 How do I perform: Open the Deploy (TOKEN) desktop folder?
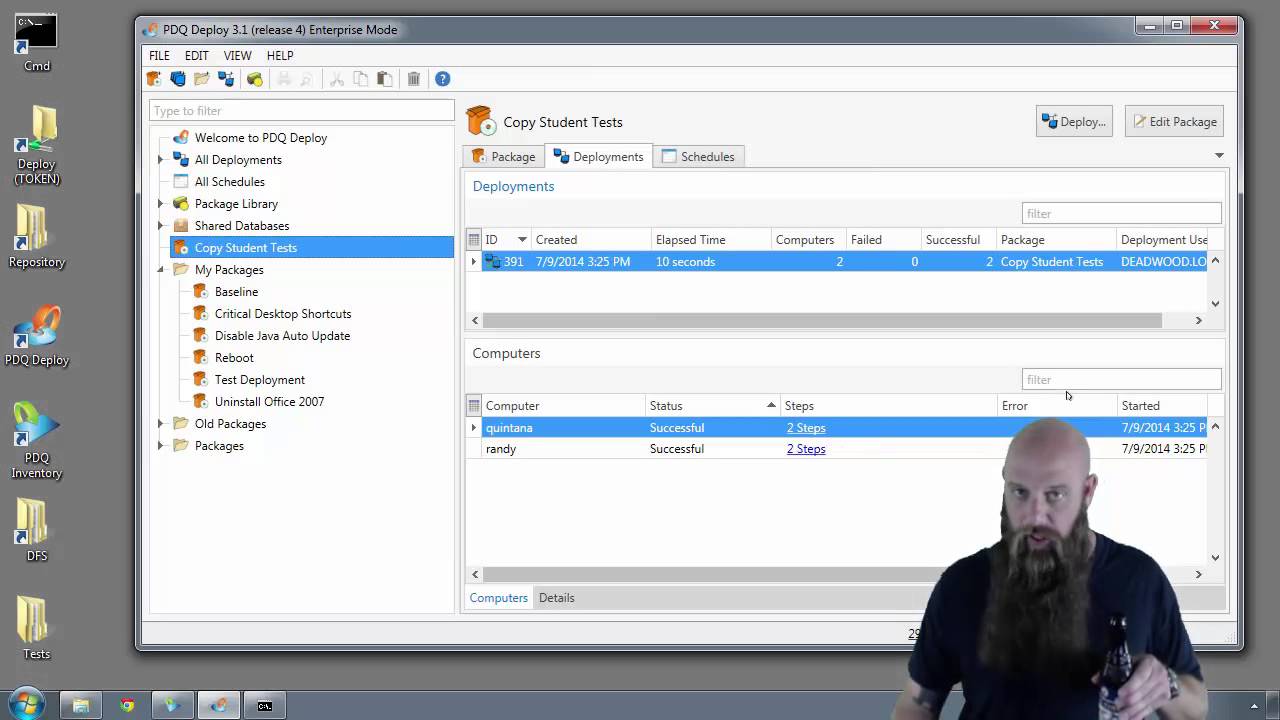[37, 146]
